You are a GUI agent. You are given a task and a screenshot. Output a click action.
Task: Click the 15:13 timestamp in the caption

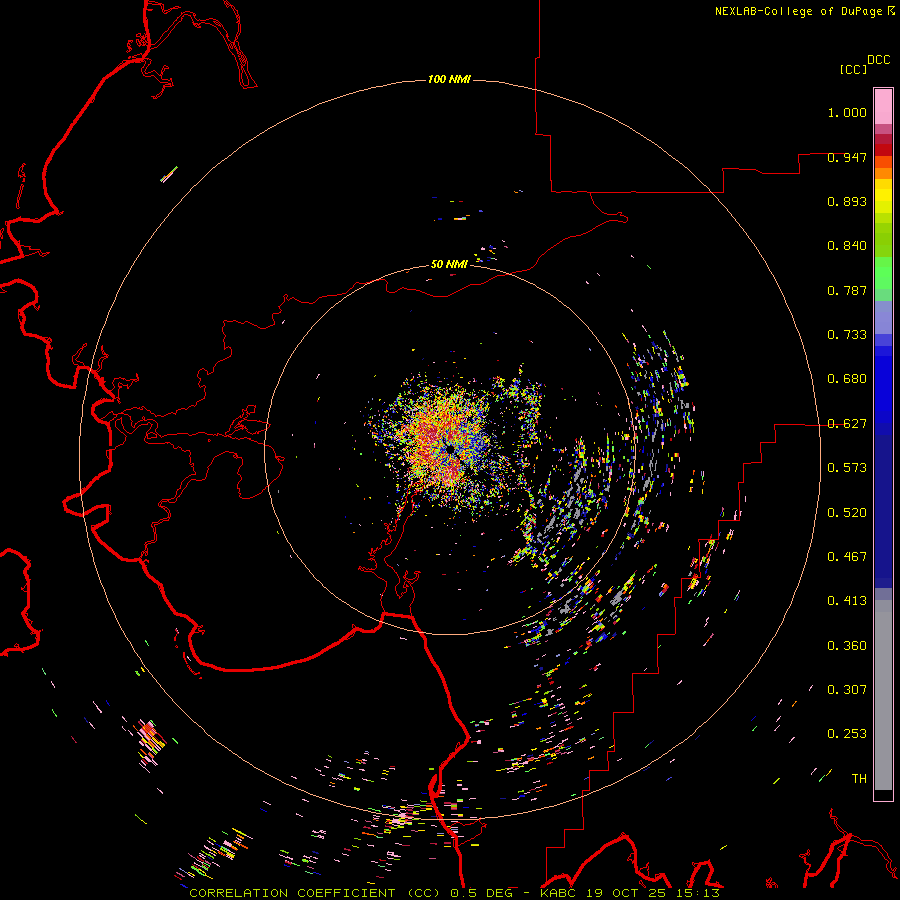697,893
